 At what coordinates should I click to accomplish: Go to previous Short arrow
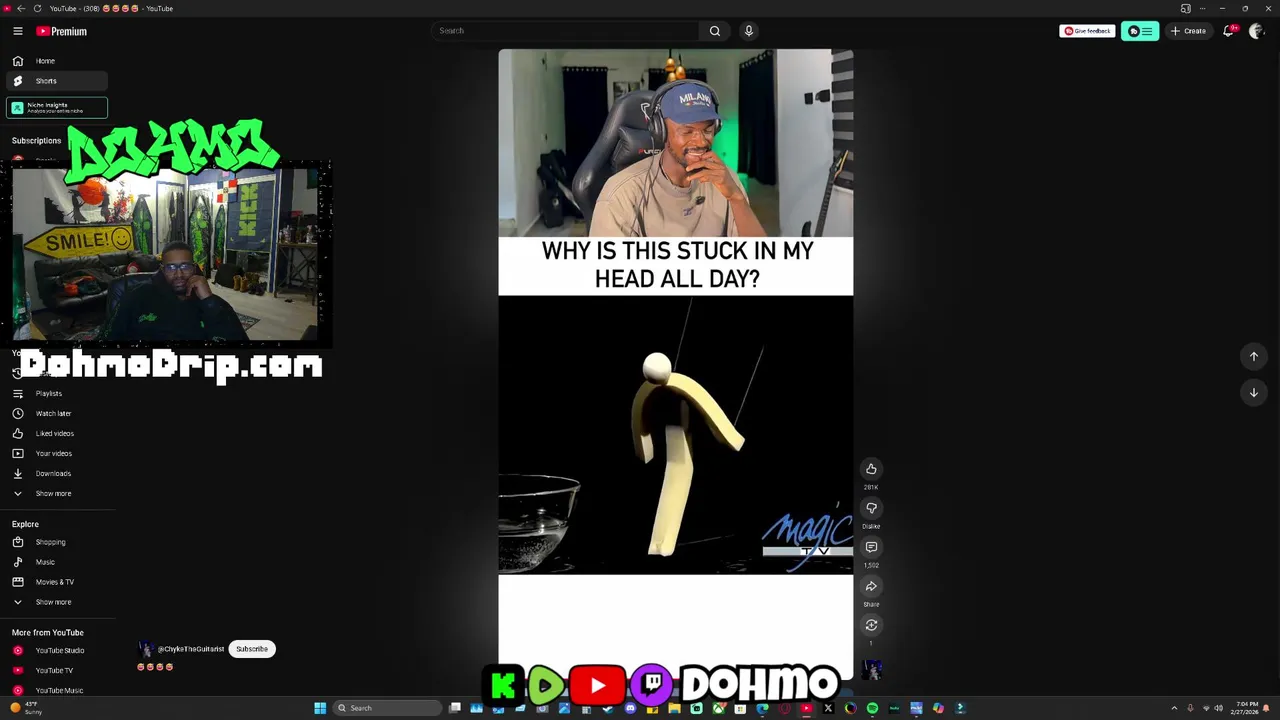[x=1253, y=356]
